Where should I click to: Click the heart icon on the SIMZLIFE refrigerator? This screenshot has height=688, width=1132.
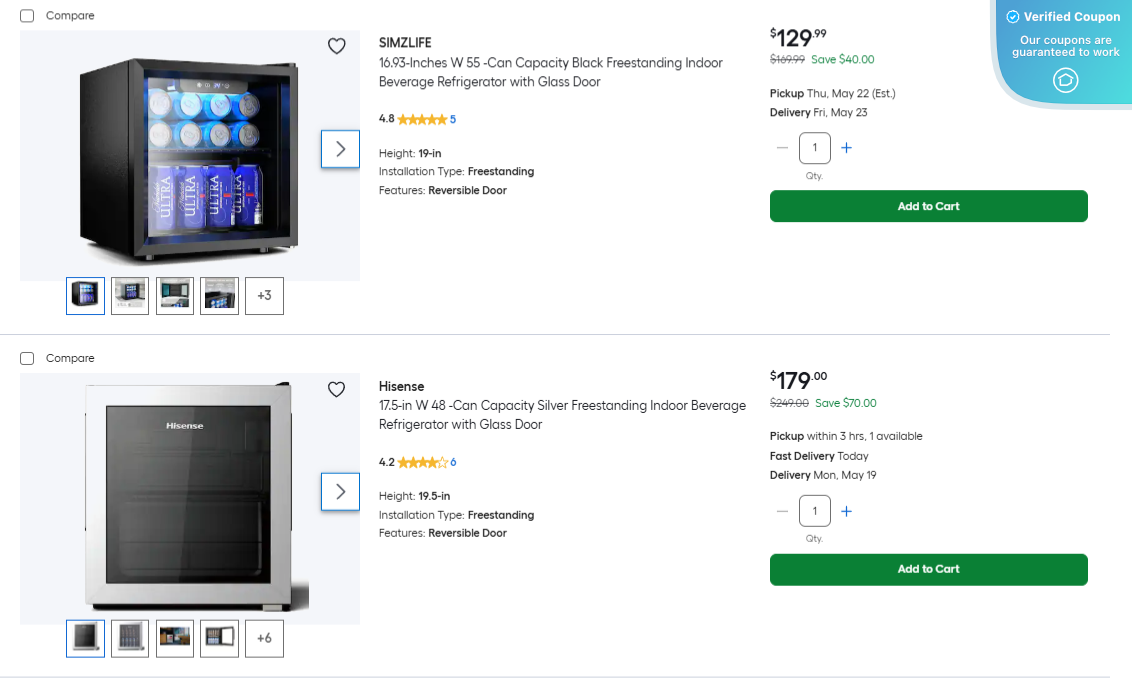tap(336, 46)
